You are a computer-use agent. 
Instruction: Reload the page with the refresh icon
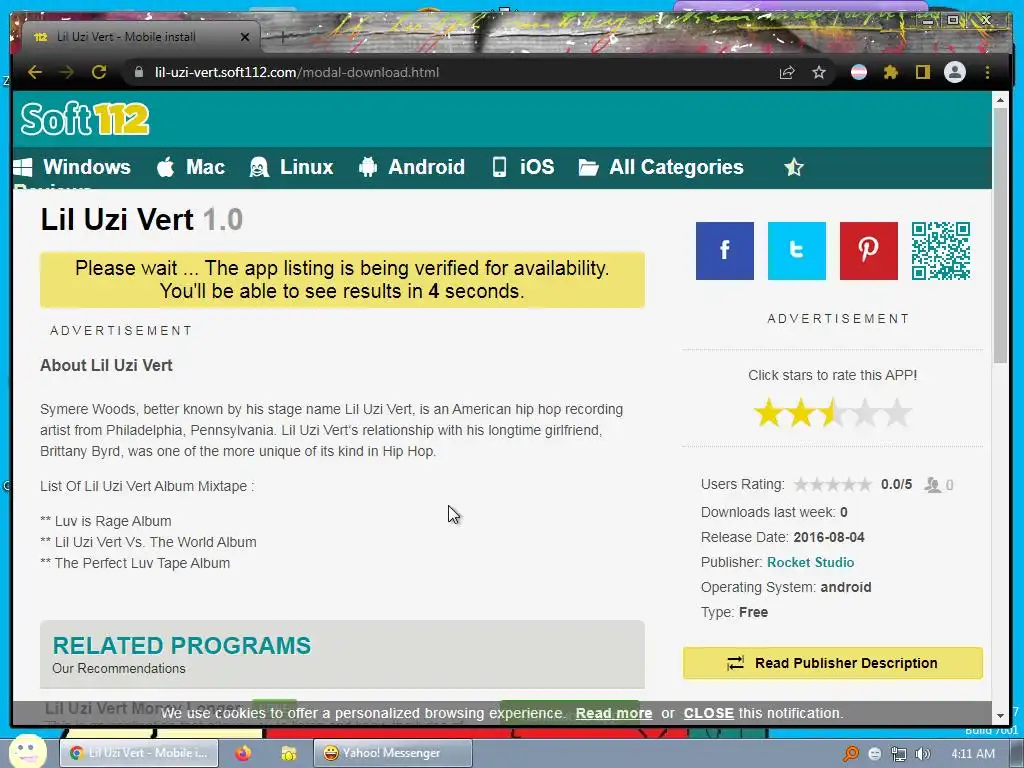click(x=99, y=72)
